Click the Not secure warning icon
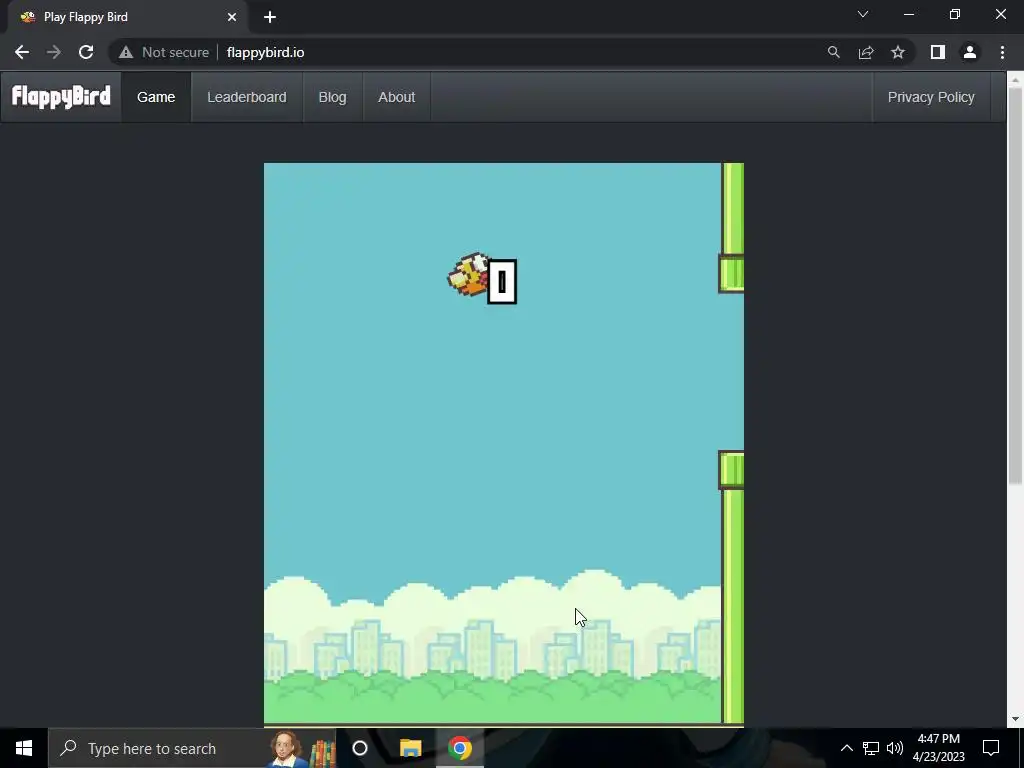The image size is (1024, 768). tap(126, 52)
